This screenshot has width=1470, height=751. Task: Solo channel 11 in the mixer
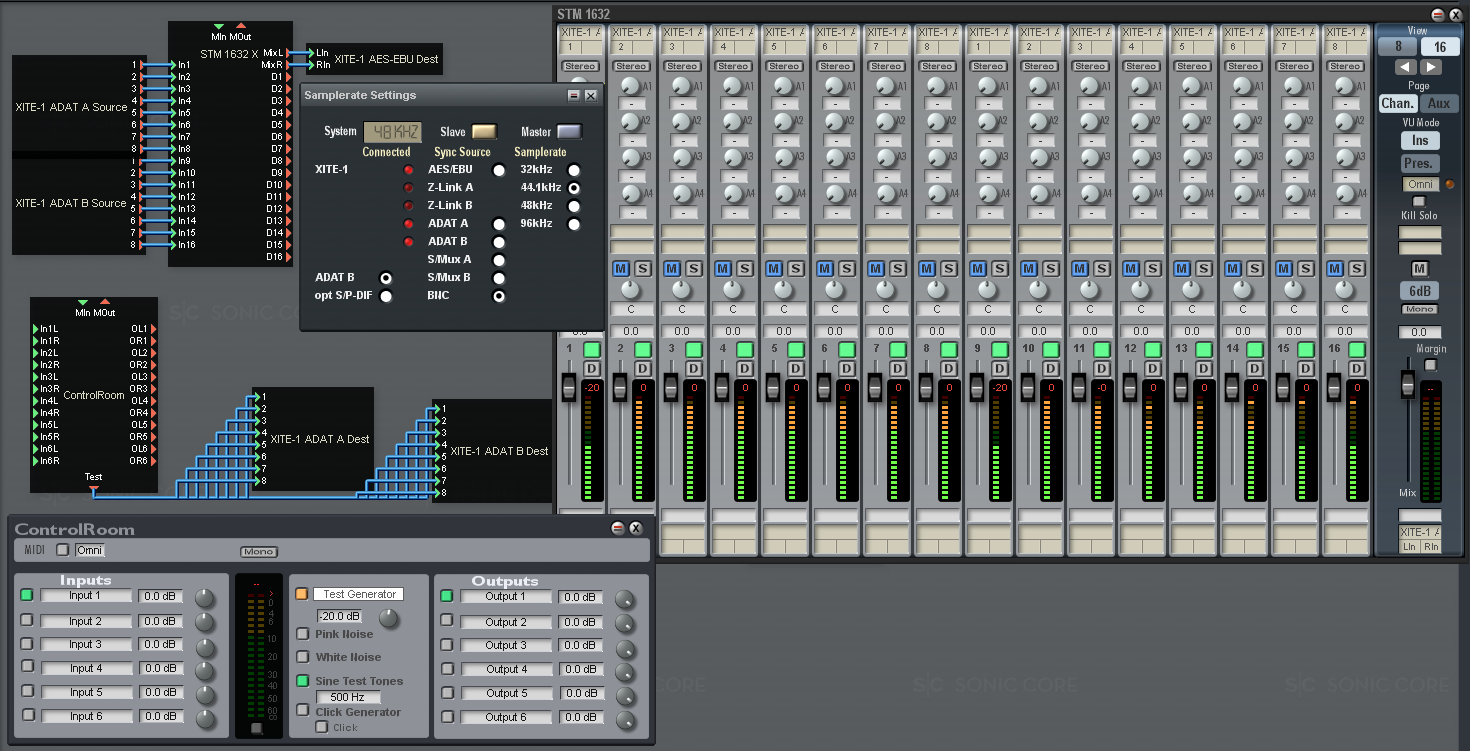click(1101, 268)
